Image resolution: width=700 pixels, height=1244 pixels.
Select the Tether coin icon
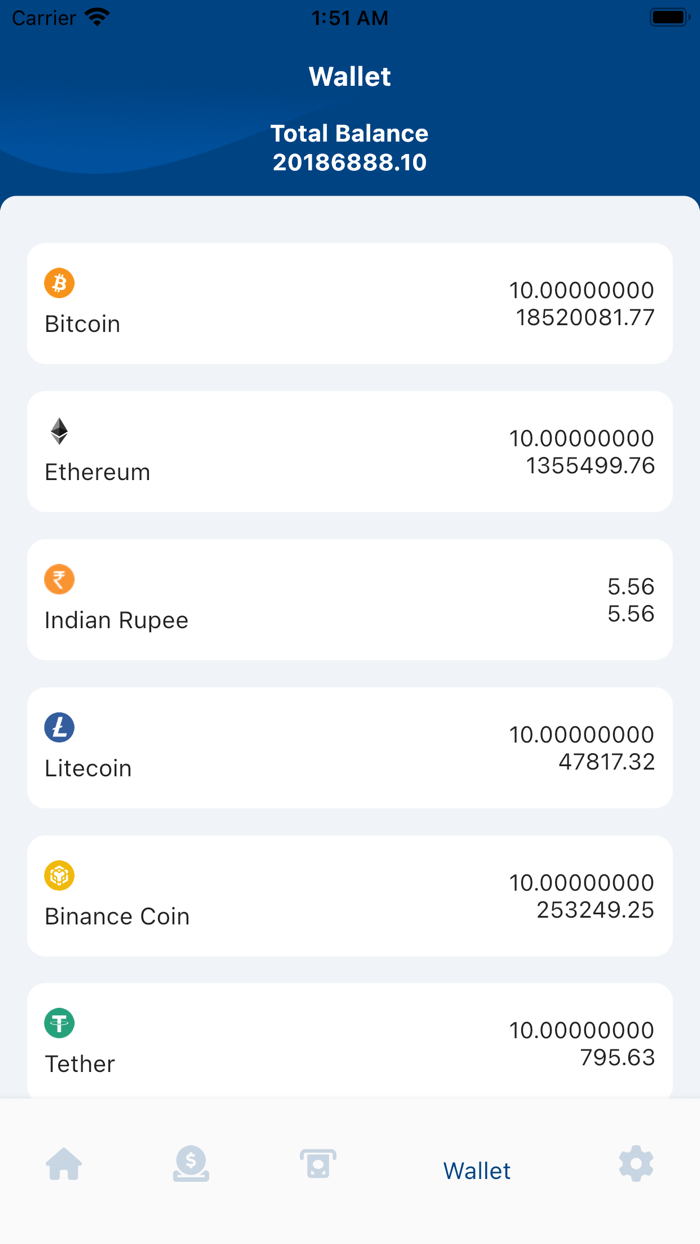[59, 1023]
